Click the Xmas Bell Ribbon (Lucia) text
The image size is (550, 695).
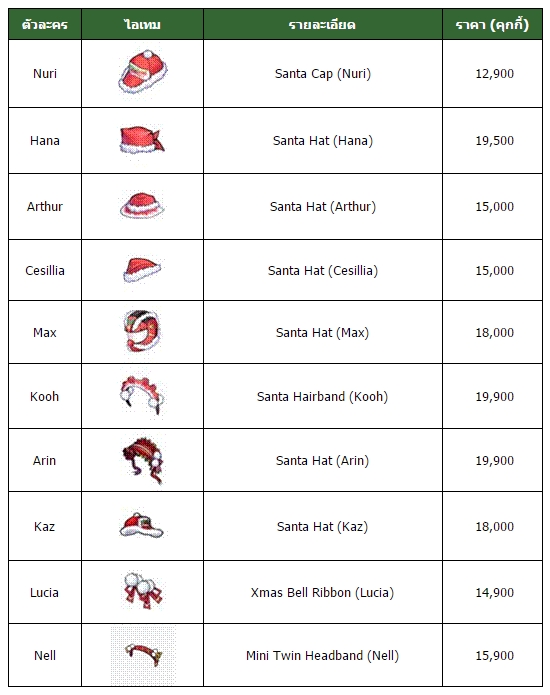[322, 593]
